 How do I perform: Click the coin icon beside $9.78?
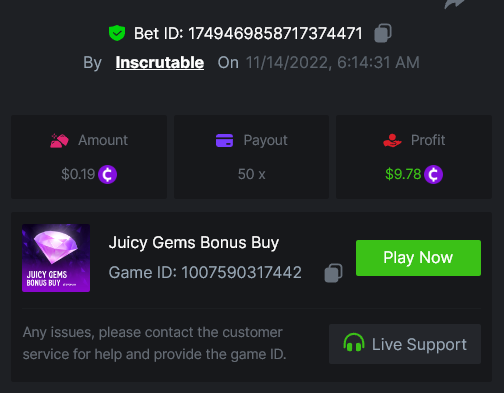coord(433,174)
